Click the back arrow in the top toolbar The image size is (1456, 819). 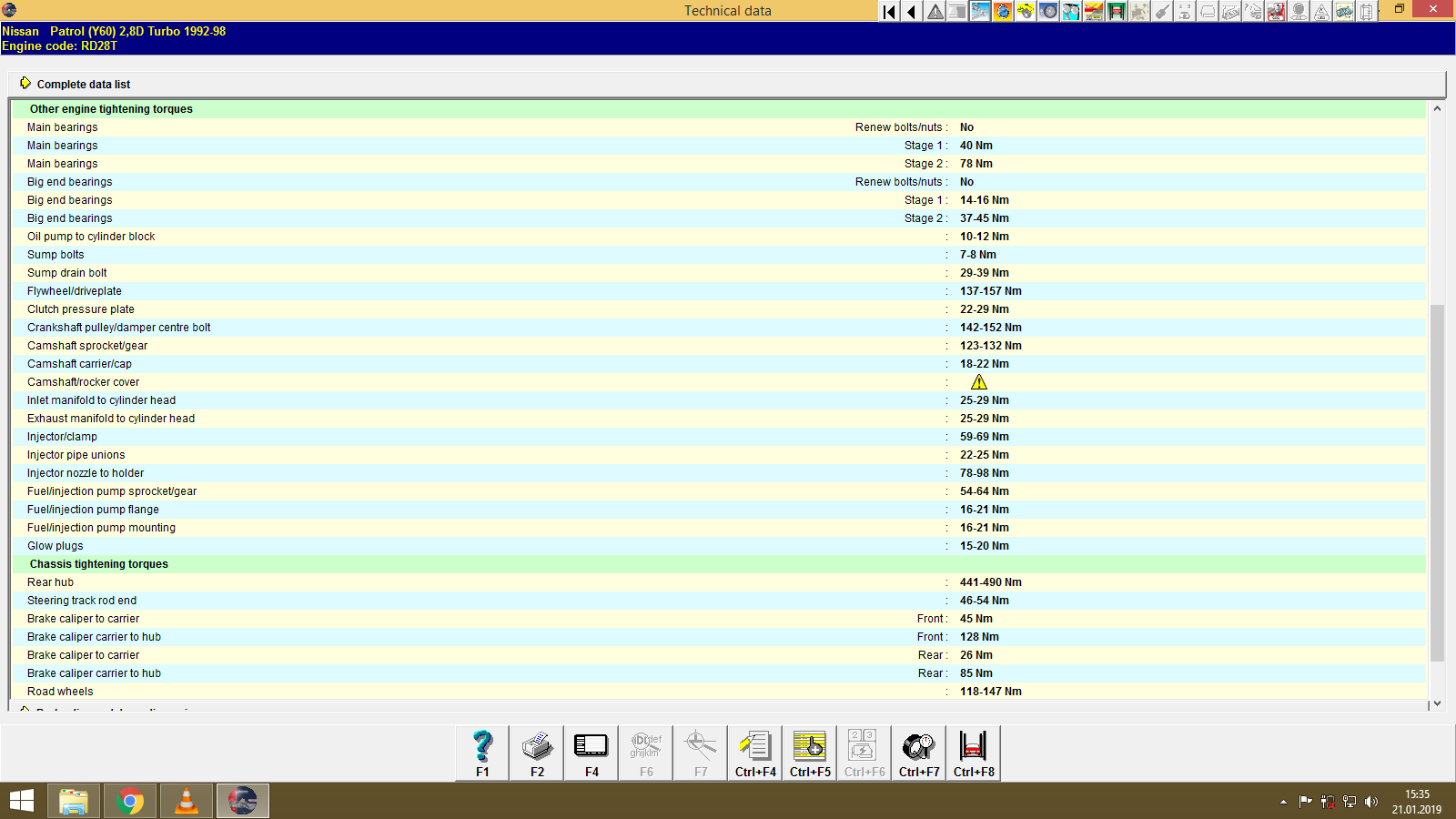[x=910, y=12]
